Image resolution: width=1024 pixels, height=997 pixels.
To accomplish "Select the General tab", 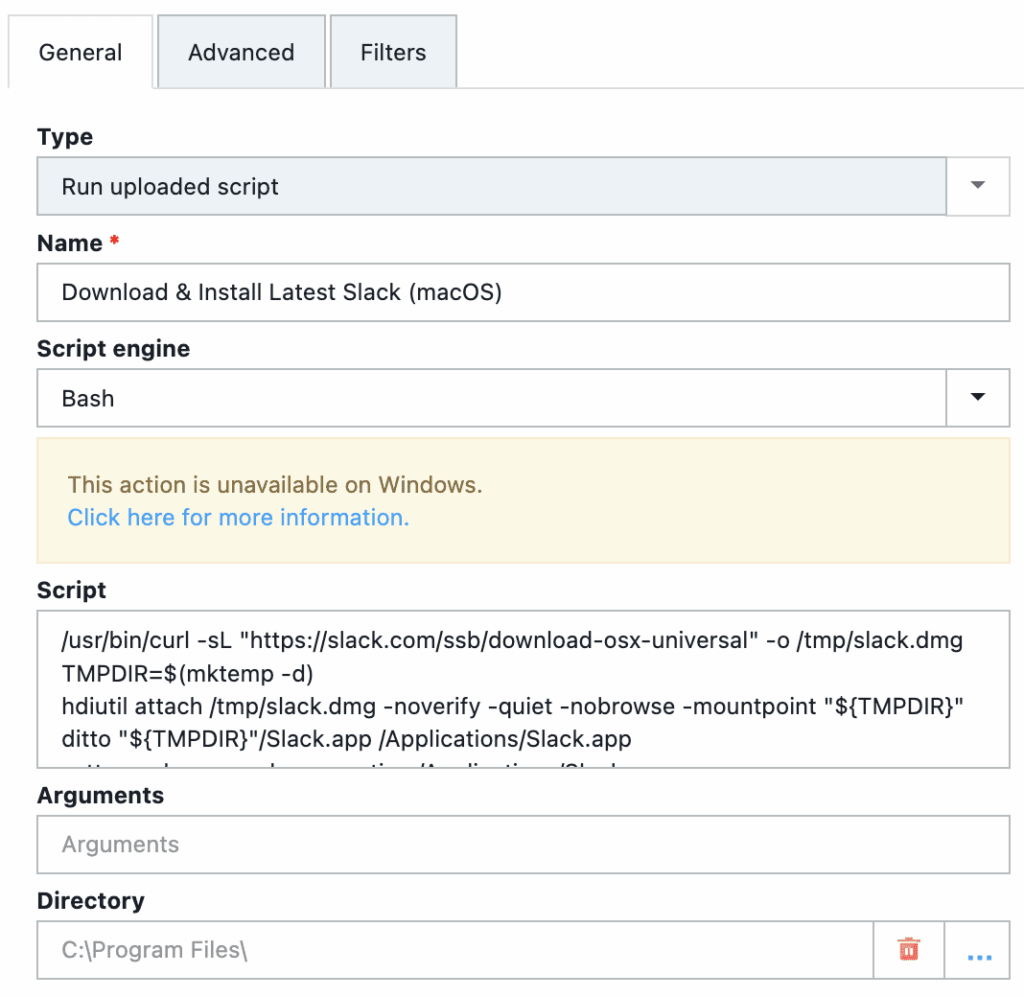I will tap(80, 52).
